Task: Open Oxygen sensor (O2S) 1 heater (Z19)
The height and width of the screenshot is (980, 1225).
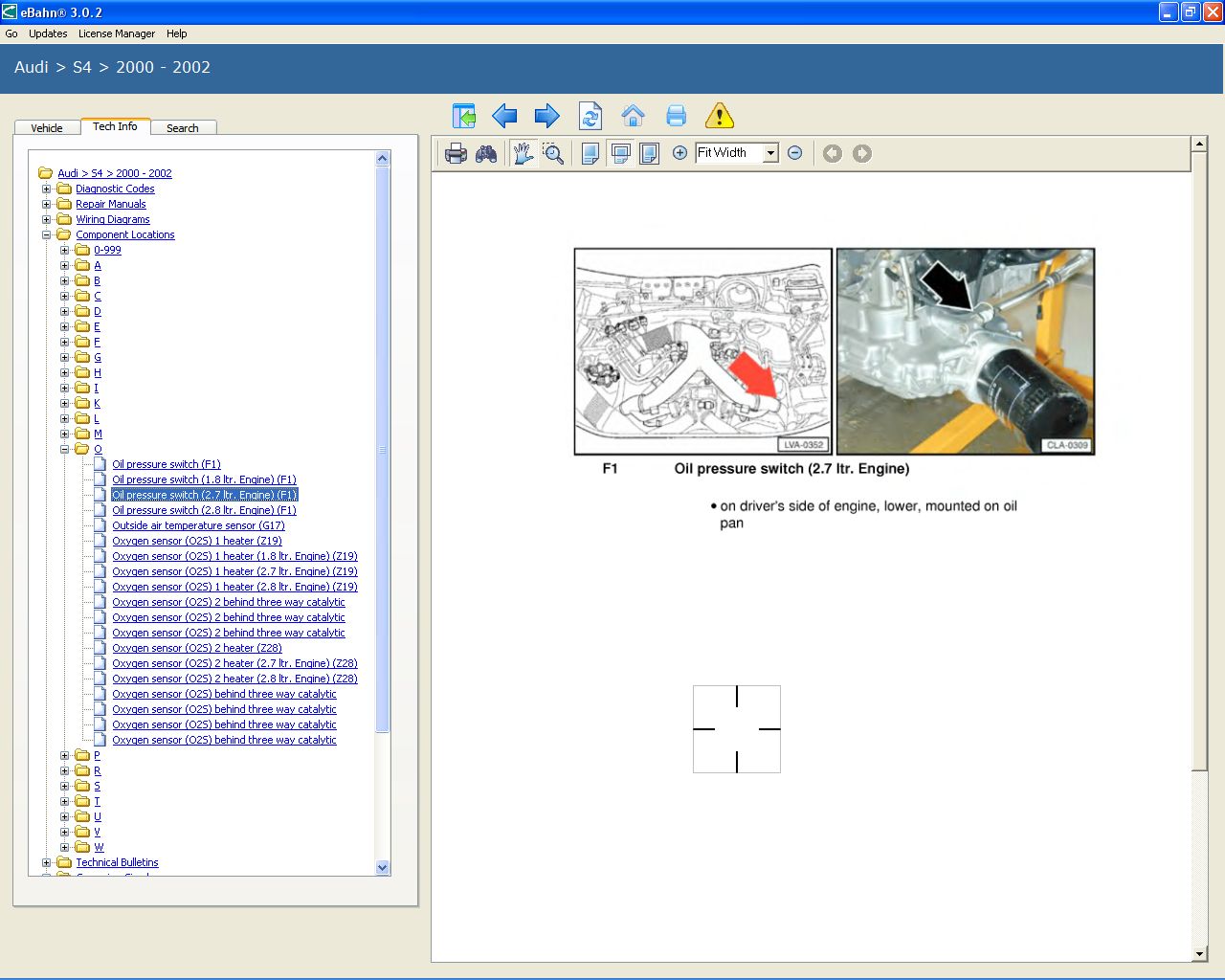Action: pos(197,541)
